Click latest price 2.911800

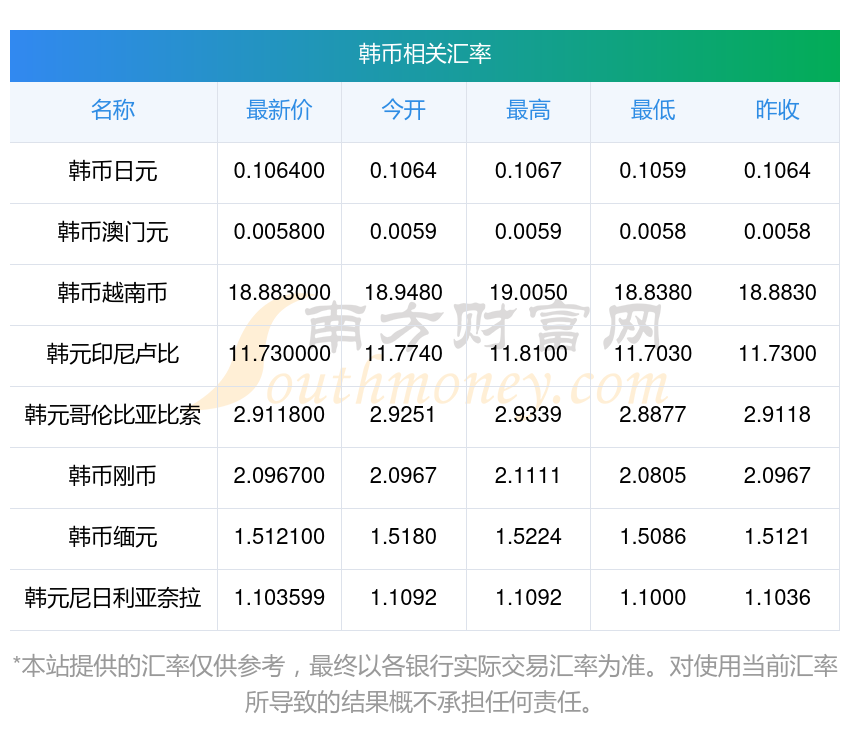(279, 415)
